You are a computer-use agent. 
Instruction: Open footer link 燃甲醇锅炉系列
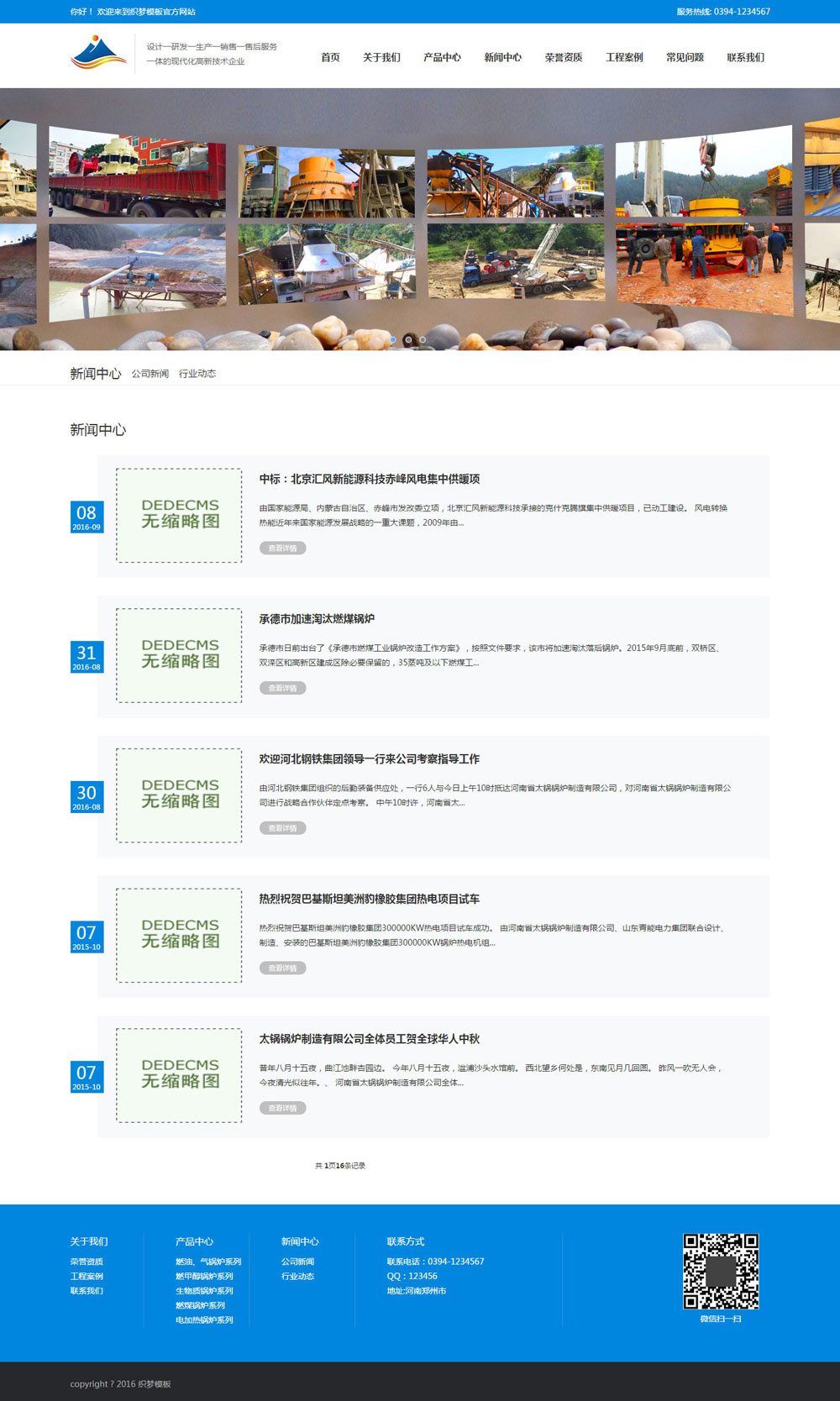[x=204, y=1277]
